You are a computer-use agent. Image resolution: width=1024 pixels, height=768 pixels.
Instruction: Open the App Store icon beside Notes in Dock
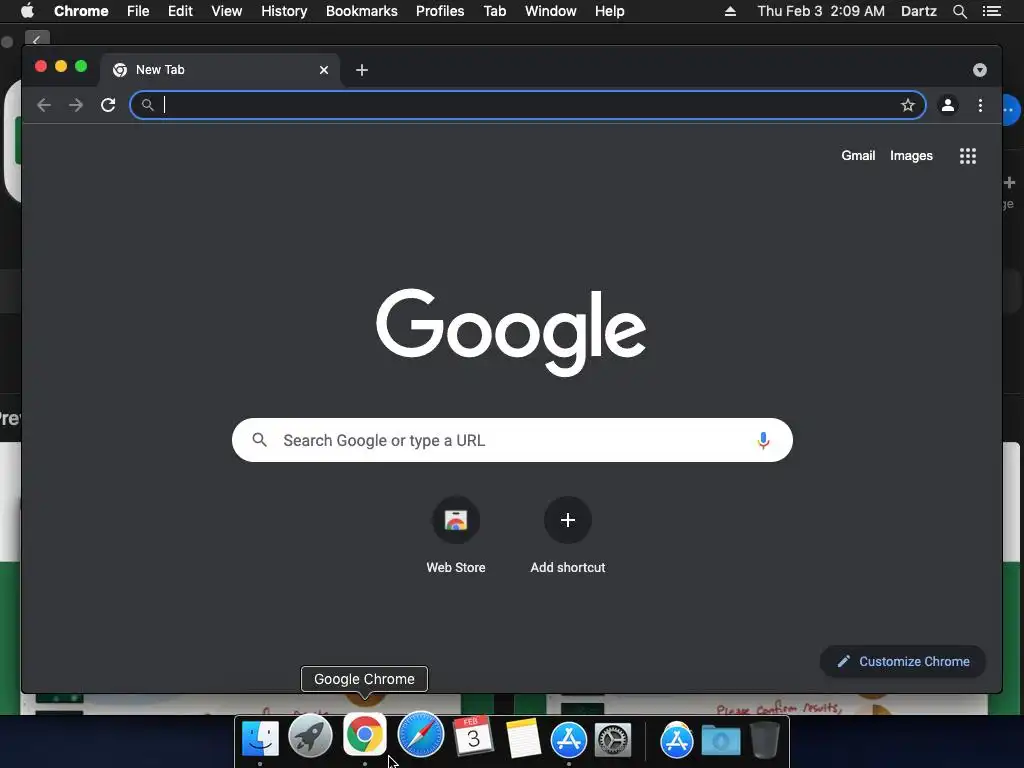[569, 740]
